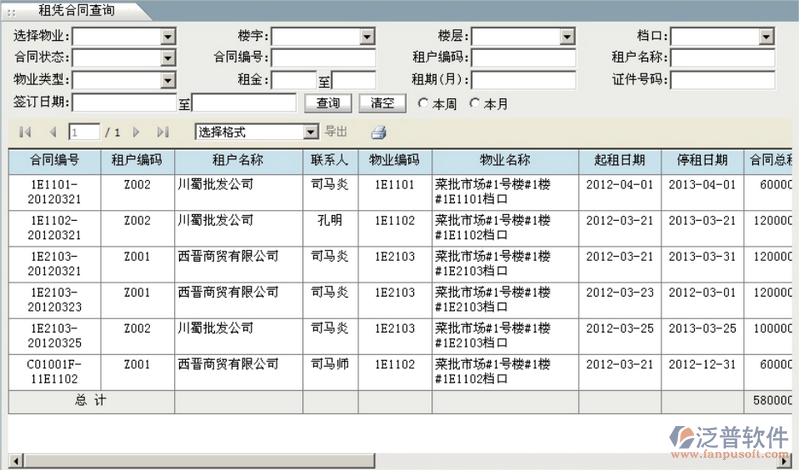The height and width of the screenshot is (470, 799).
Task: Open the 选择格式 export format dropdown
Action: click(x=311, y=132)
